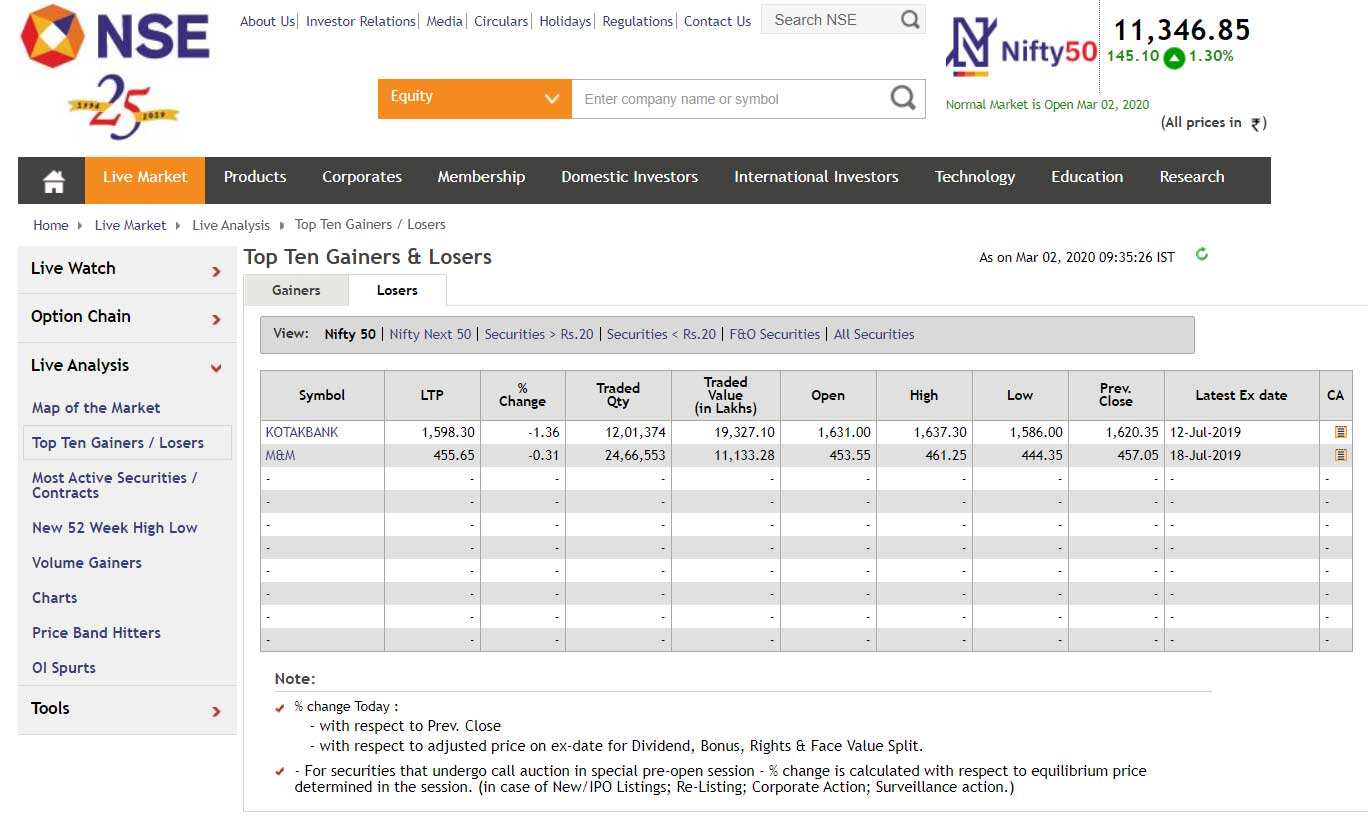1368x817 pixels.
Task: Expand the Option Chain sidebar section
Action: point(127,317)
